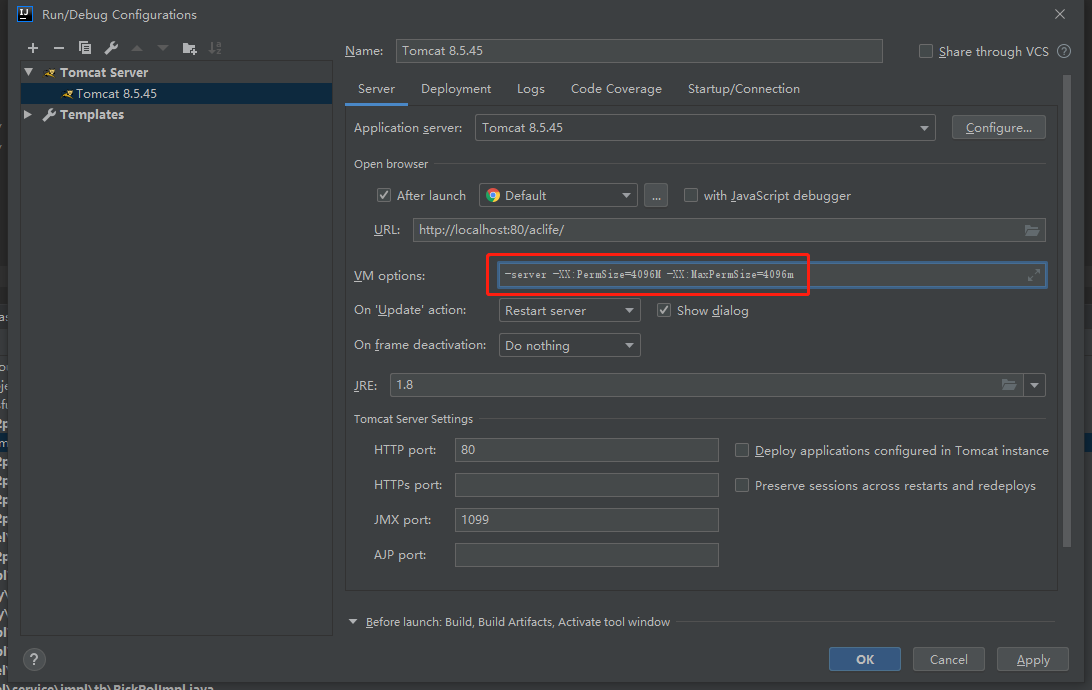1092x690 pixels.
Task: Click the Configure... button
Action: 998,128
